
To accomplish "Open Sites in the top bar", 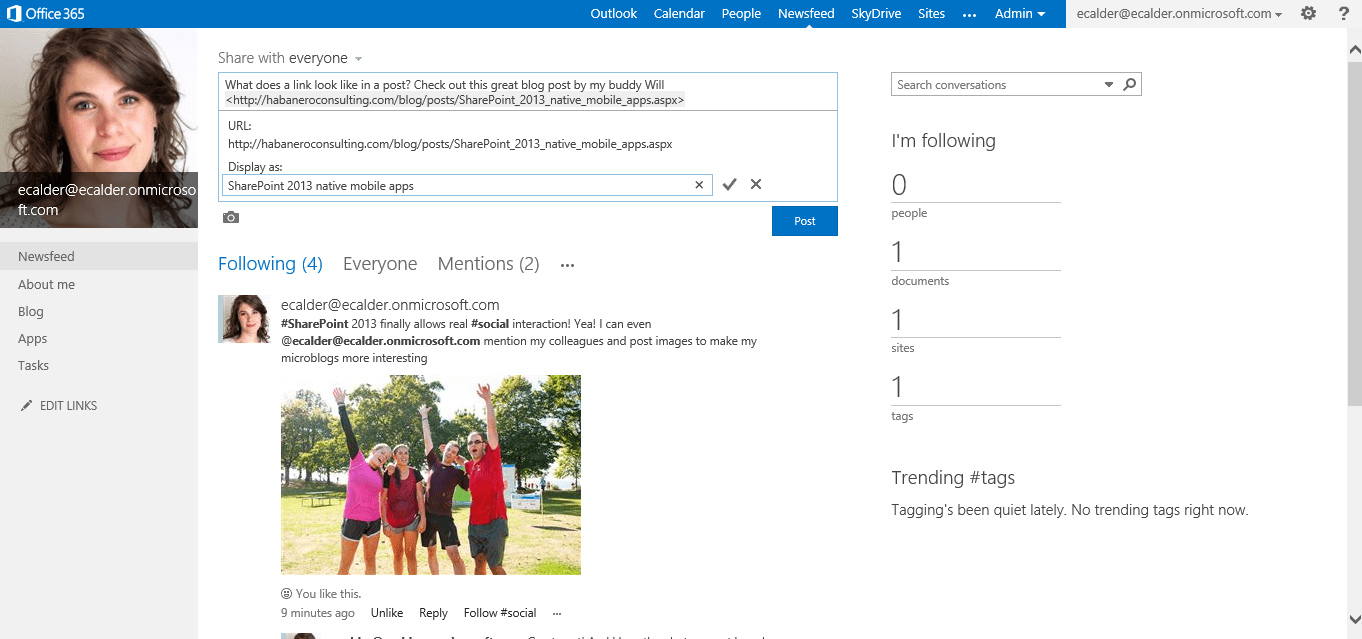I will click(931, 14).
